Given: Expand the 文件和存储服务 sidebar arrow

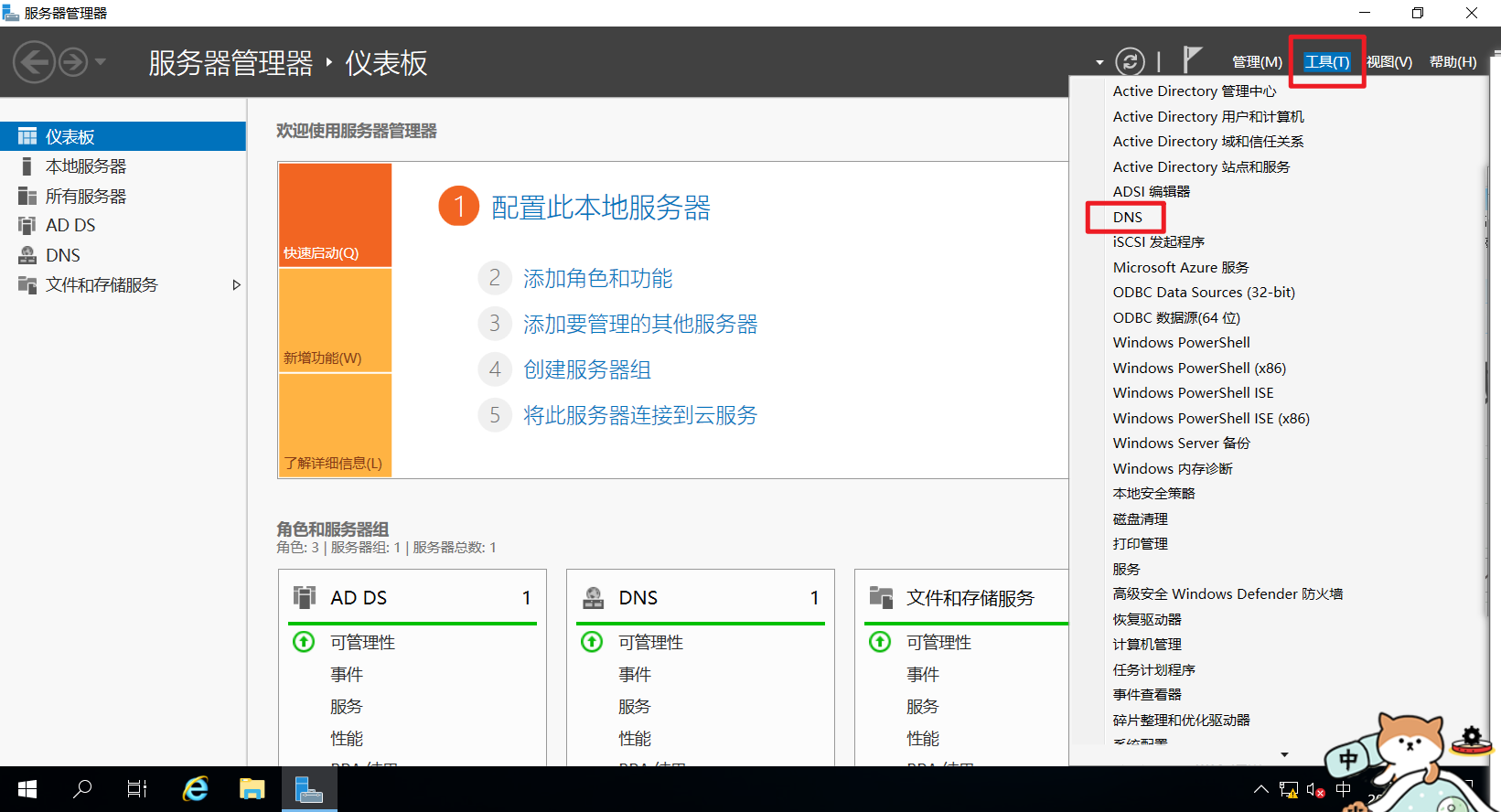Looking at the screenshot, I should tap(236, 284).
